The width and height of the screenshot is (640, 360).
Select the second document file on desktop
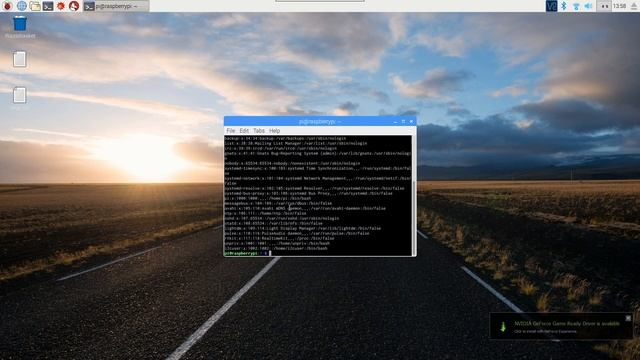pyautogui.click(x=20, y=95)
